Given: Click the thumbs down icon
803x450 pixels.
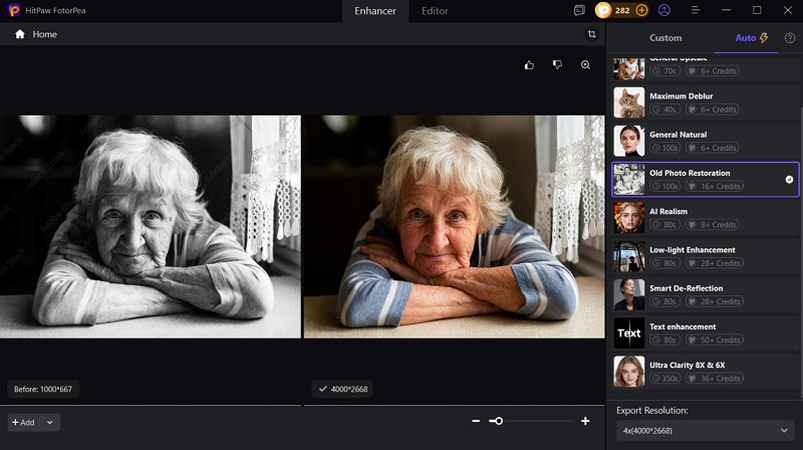Looking at the screenshot, I should click(x=557, y=65).
